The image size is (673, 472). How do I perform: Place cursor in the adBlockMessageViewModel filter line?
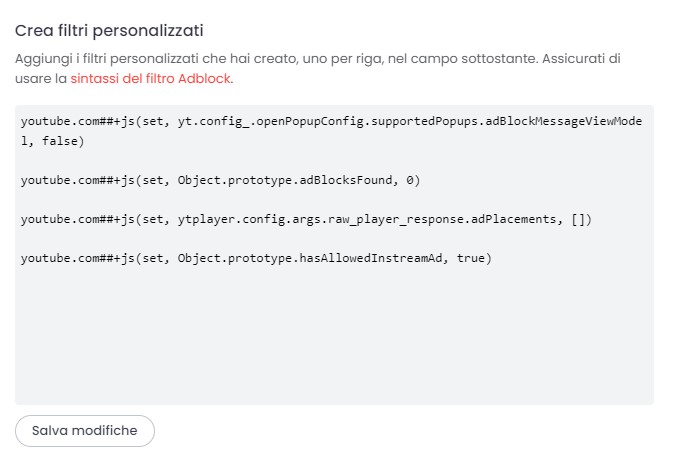click(x=331, y=121)
